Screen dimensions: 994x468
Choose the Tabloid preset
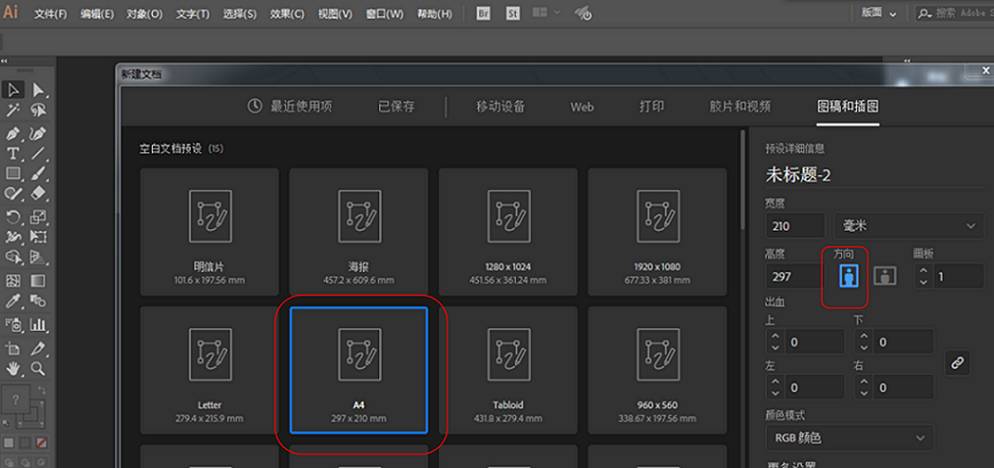point(508,370)
